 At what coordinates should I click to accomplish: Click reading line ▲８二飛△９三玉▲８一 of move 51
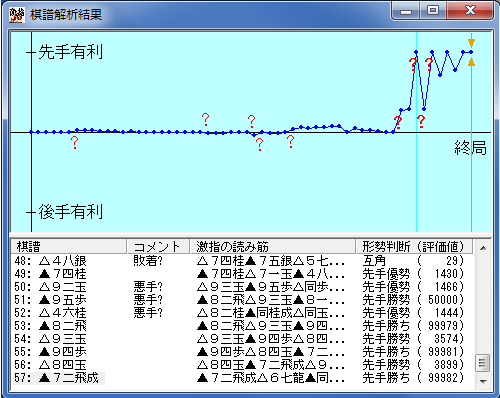coord(270,300)
